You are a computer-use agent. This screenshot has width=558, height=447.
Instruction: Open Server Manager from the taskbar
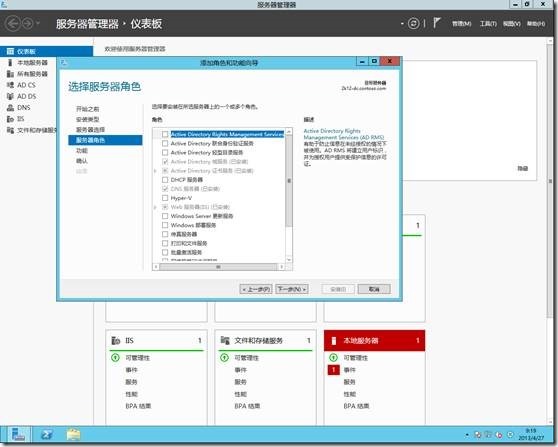pyautogui.click(x=18, y=435)
